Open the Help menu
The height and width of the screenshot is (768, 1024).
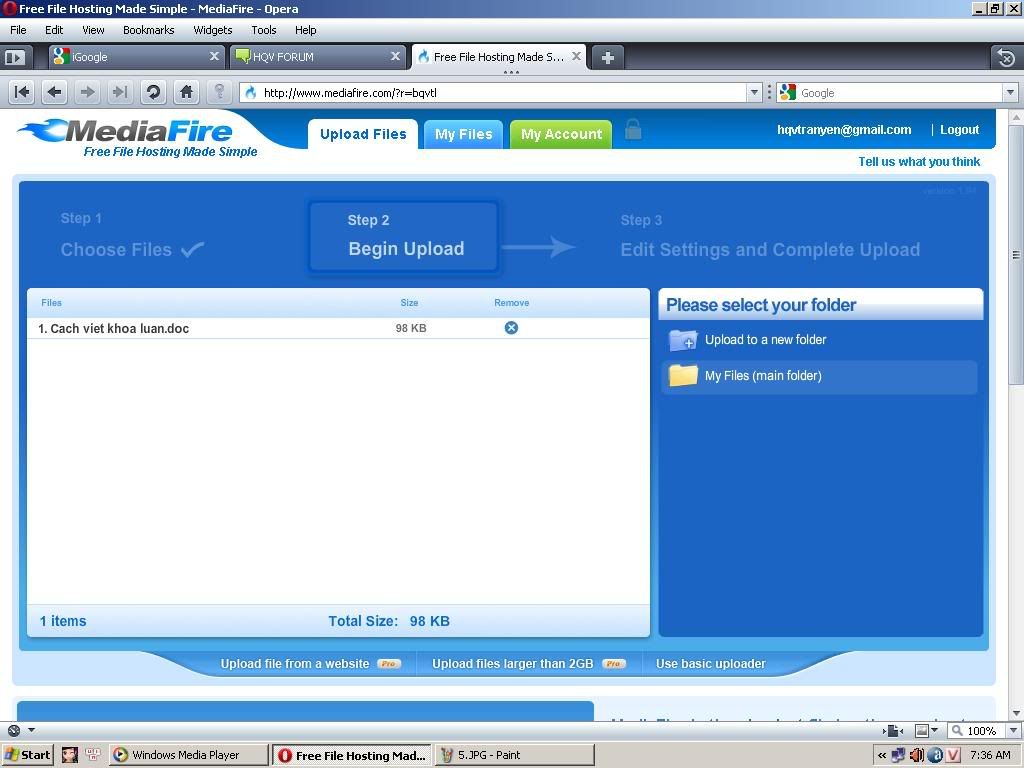click(x=306, y=30)
